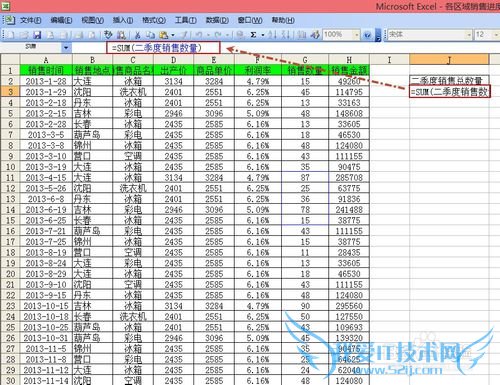
Task: Click header cell 销售金额
Action: [x=349, y=70]
